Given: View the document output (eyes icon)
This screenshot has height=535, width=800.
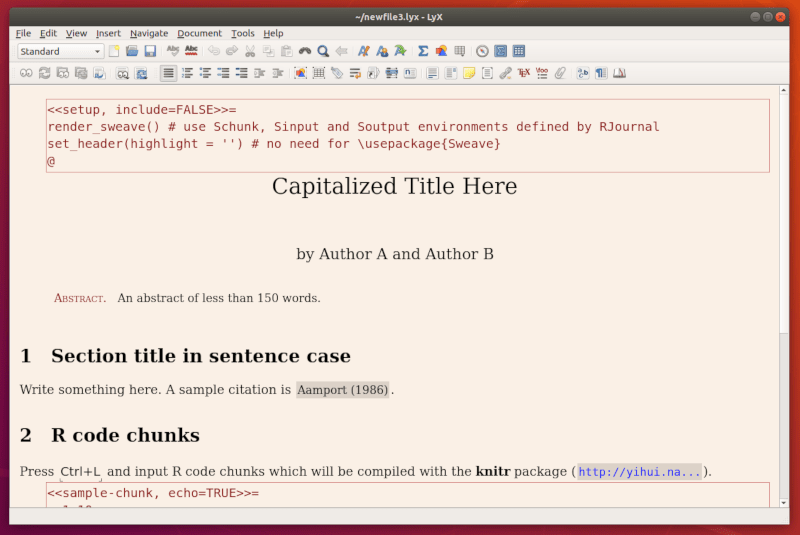Looking at the screenshot, I should [26, 73].
